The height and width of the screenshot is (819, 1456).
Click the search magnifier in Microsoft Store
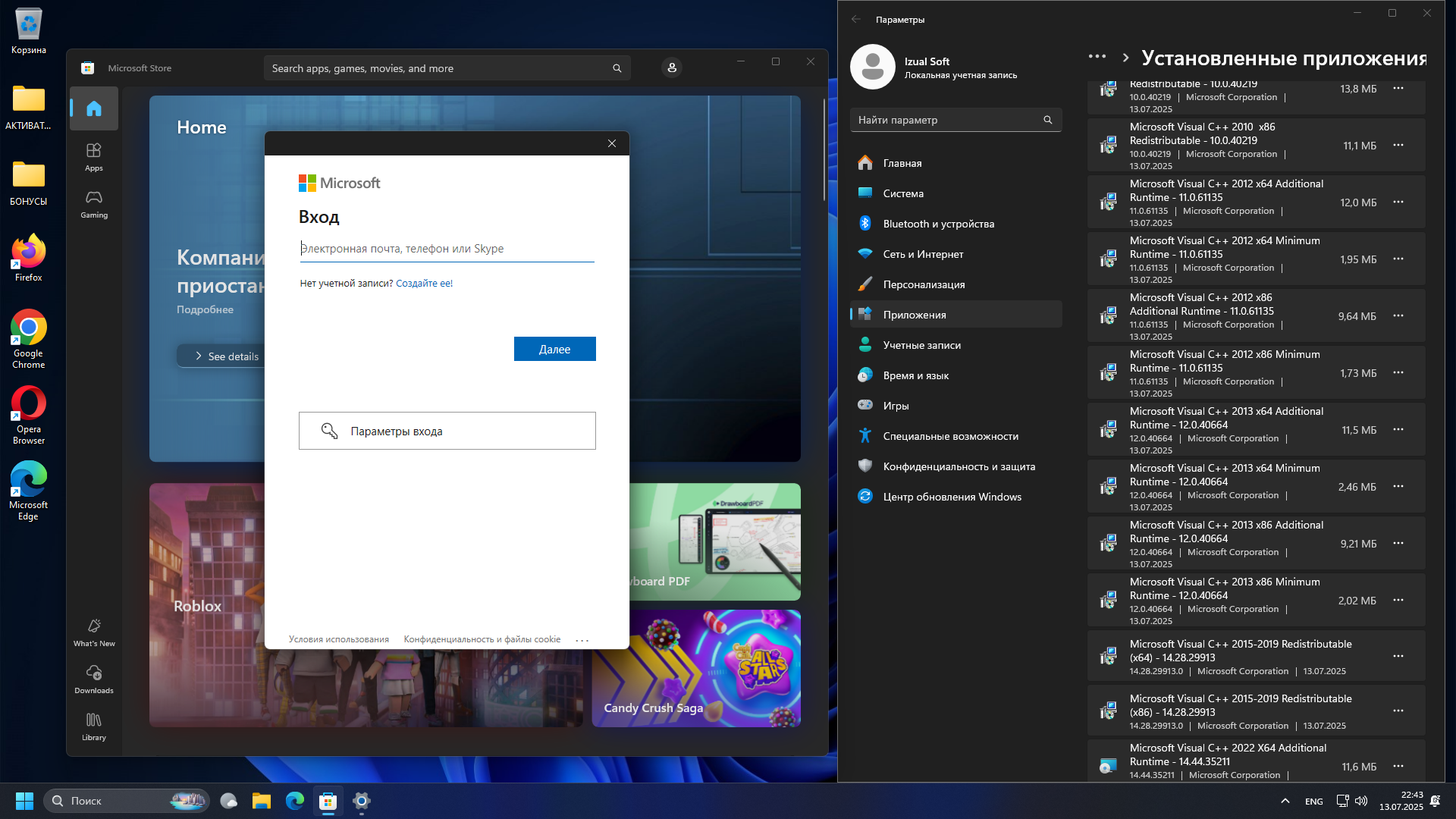point(617,68)
